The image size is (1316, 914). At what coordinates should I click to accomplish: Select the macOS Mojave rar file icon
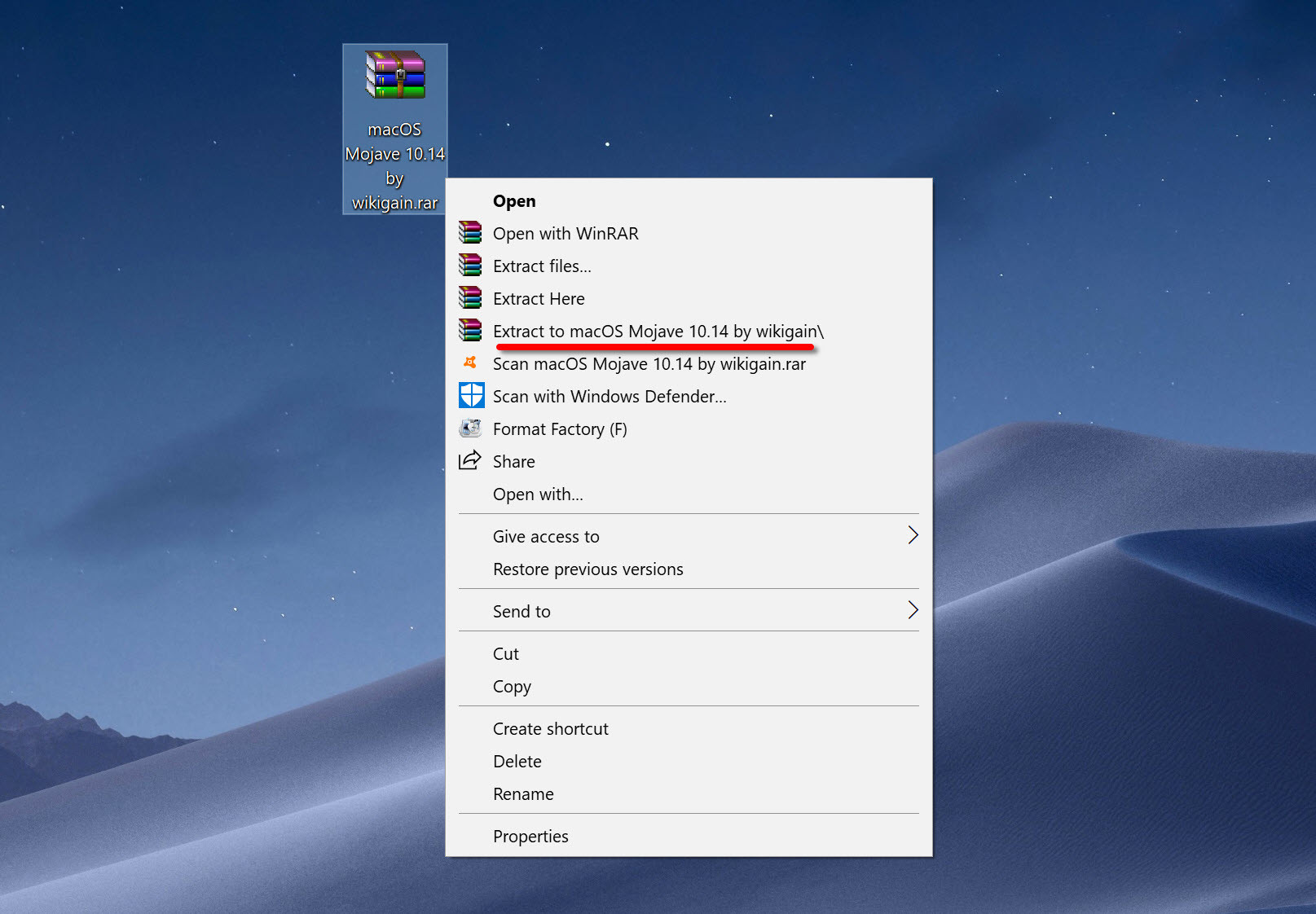pos(395,76)
